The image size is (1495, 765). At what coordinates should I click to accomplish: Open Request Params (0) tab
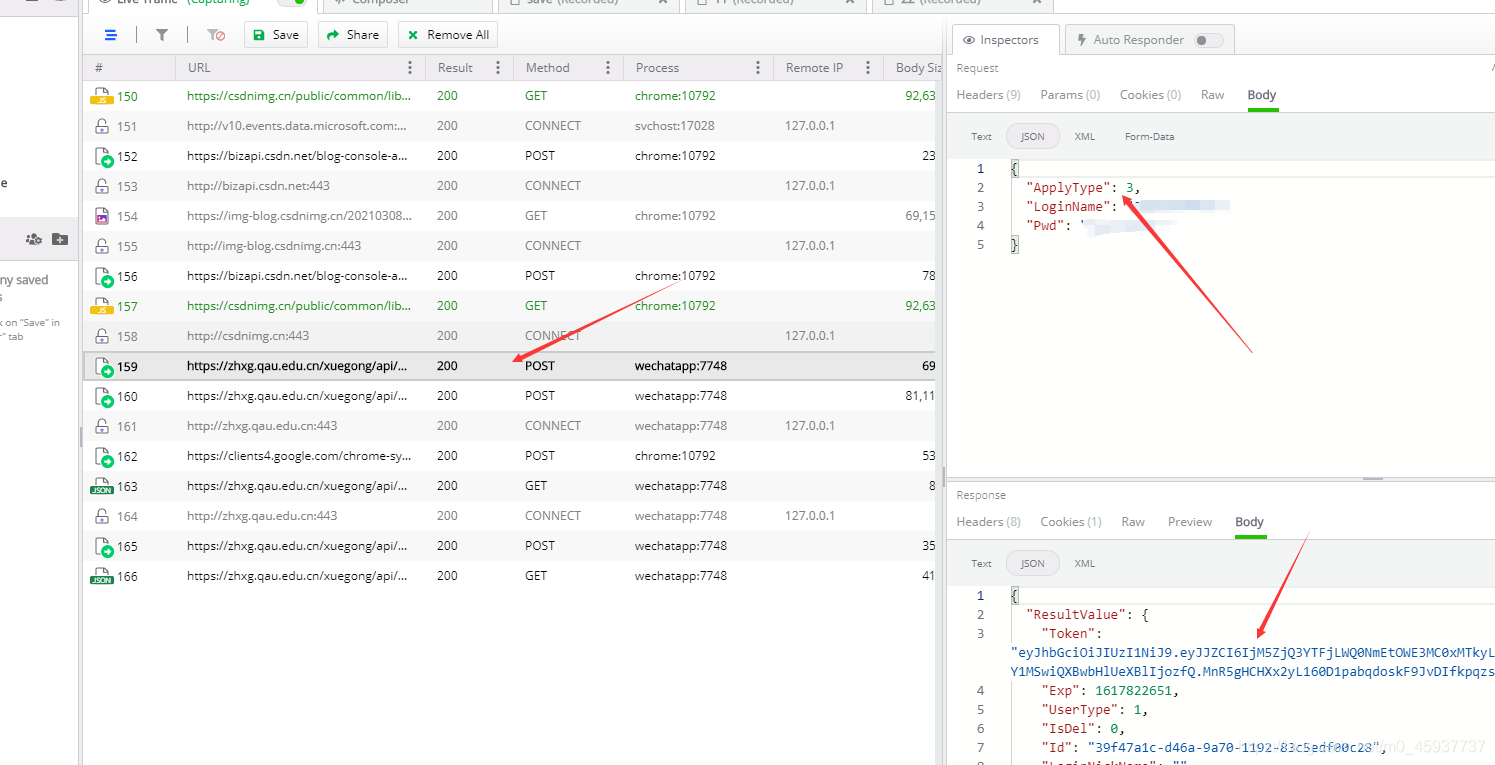1070,95
